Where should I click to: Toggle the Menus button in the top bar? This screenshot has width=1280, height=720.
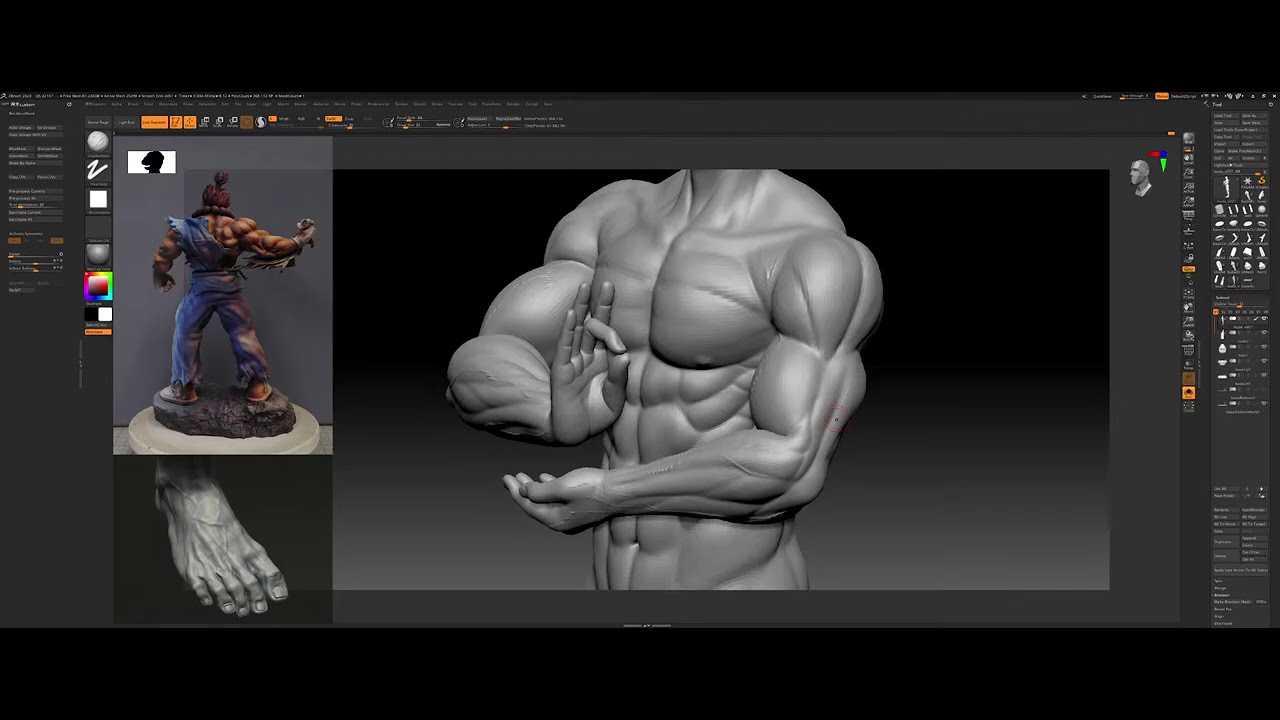(1162, 96)
